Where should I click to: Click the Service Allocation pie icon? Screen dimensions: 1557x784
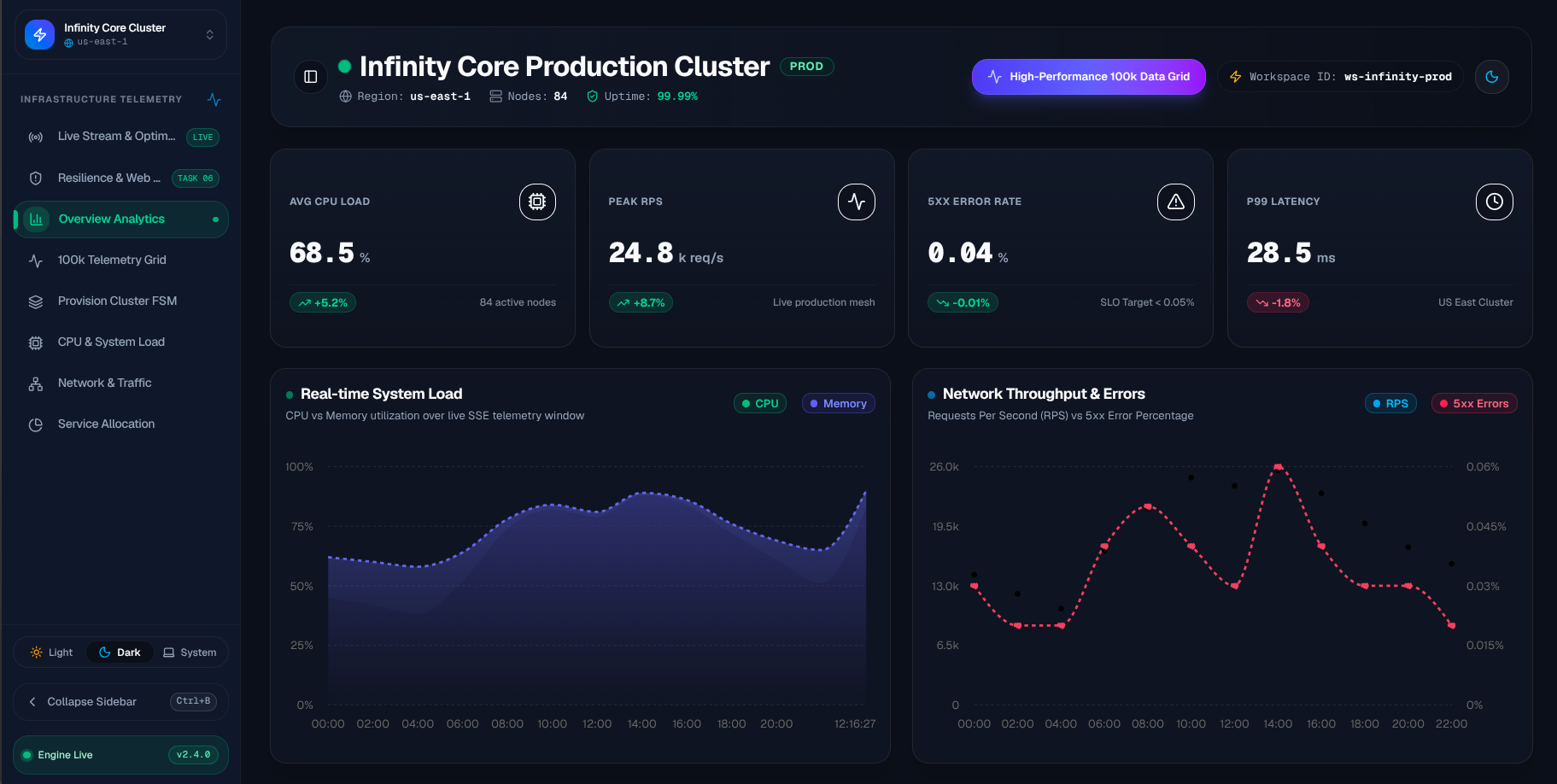(x=36, y=424)
